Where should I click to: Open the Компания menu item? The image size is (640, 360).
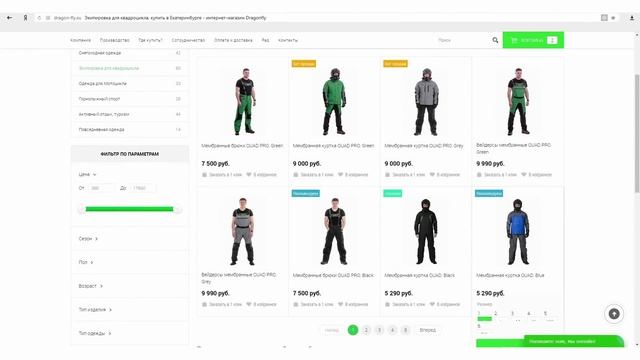point(80,40)
